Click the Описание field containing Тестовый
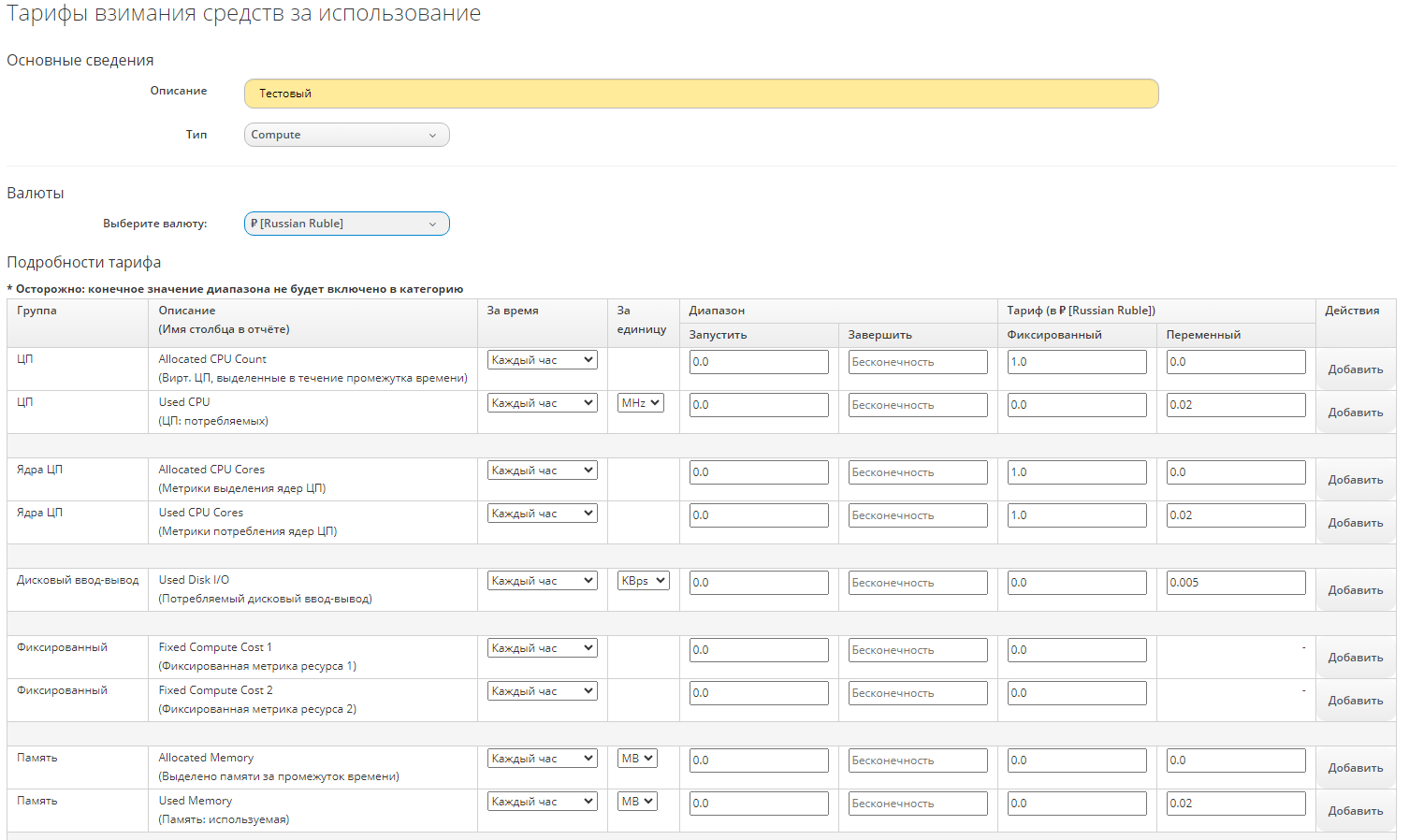 (701, 94)
